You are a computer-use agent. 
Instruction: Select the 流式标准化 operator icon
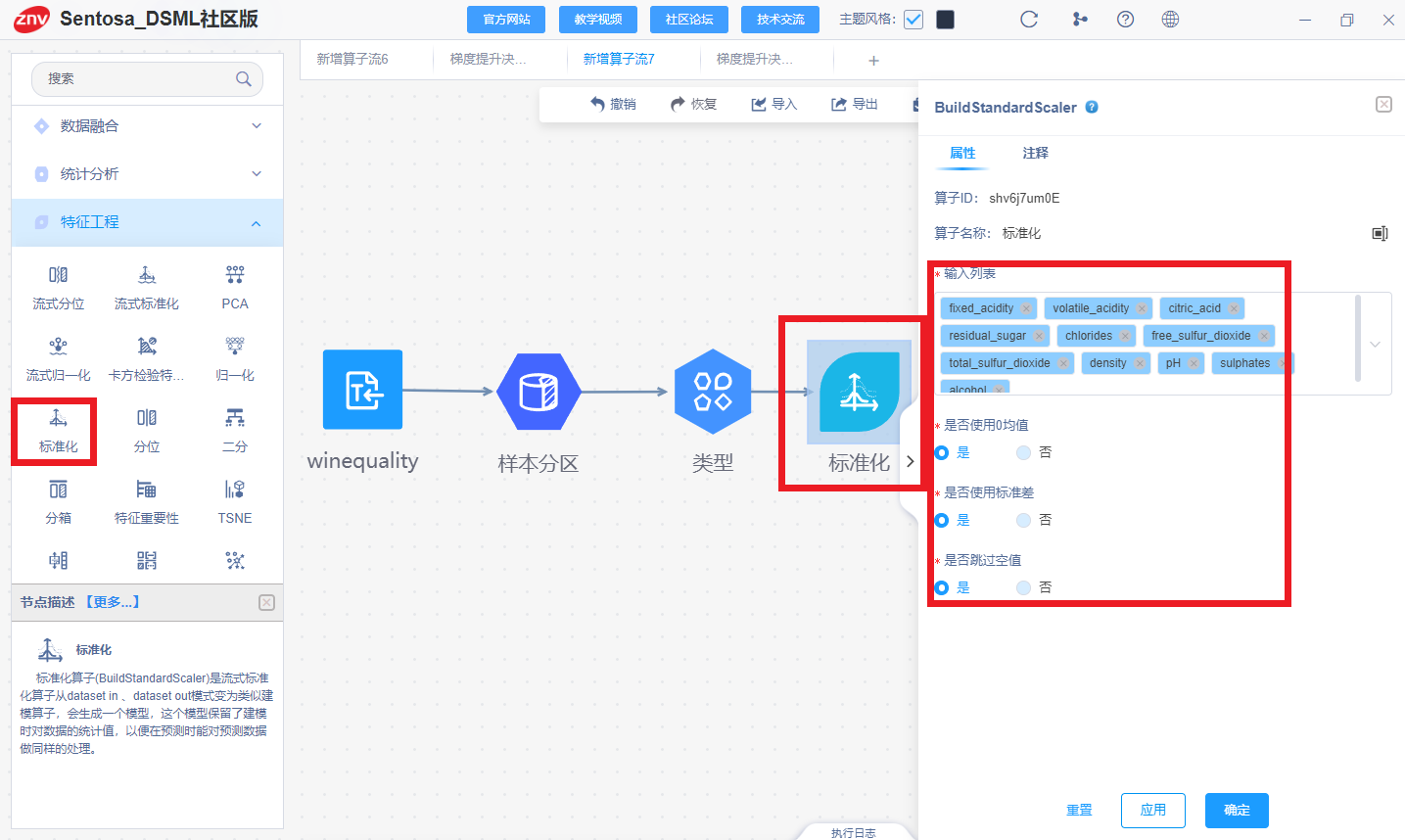[x=147, y=275]
